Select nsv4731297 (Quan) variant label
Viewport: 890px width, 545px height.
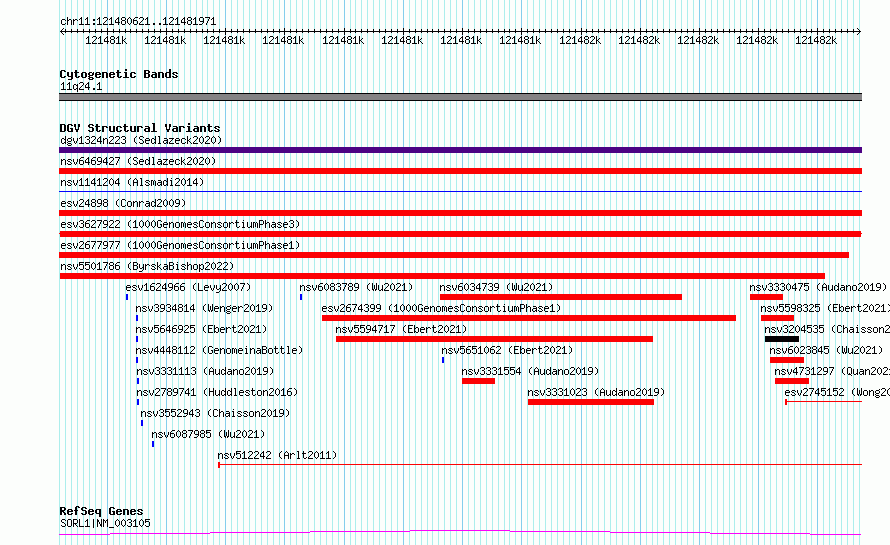tap(832, 371)
